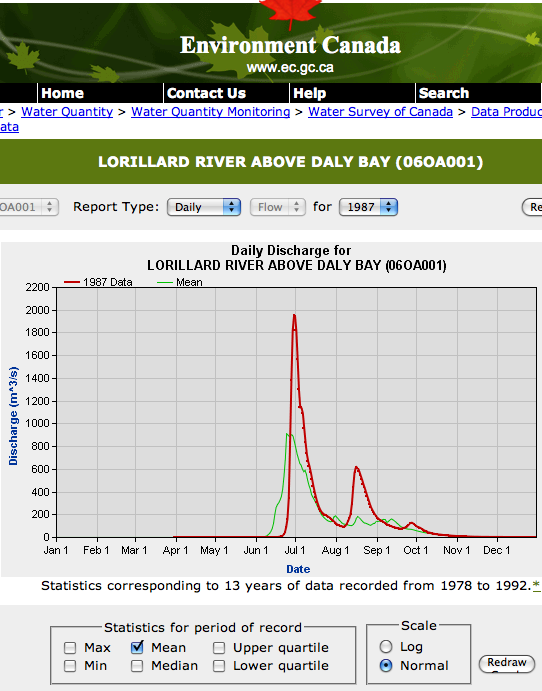Enable the Median statistics checkbox
The height and width of the screenshot is (691, 542).
click(x=137, y=666)
